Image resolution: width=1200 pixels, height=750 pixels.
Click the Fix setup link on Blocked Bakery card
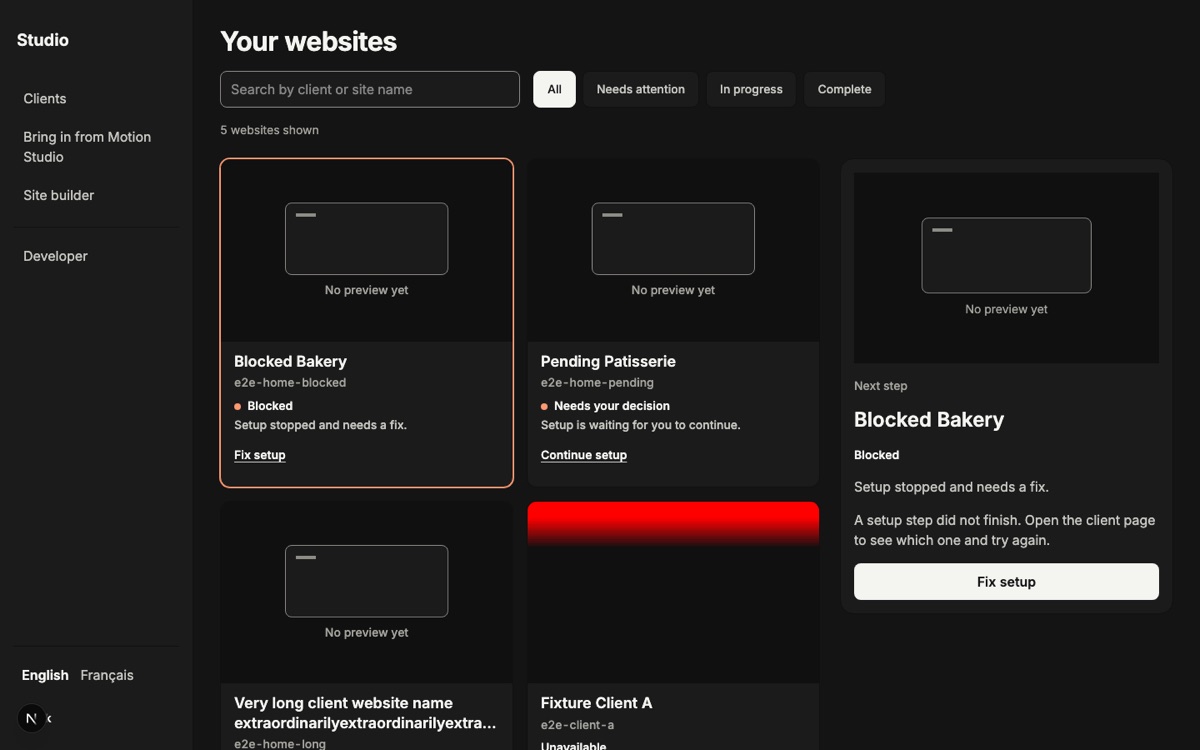(260, 455)
